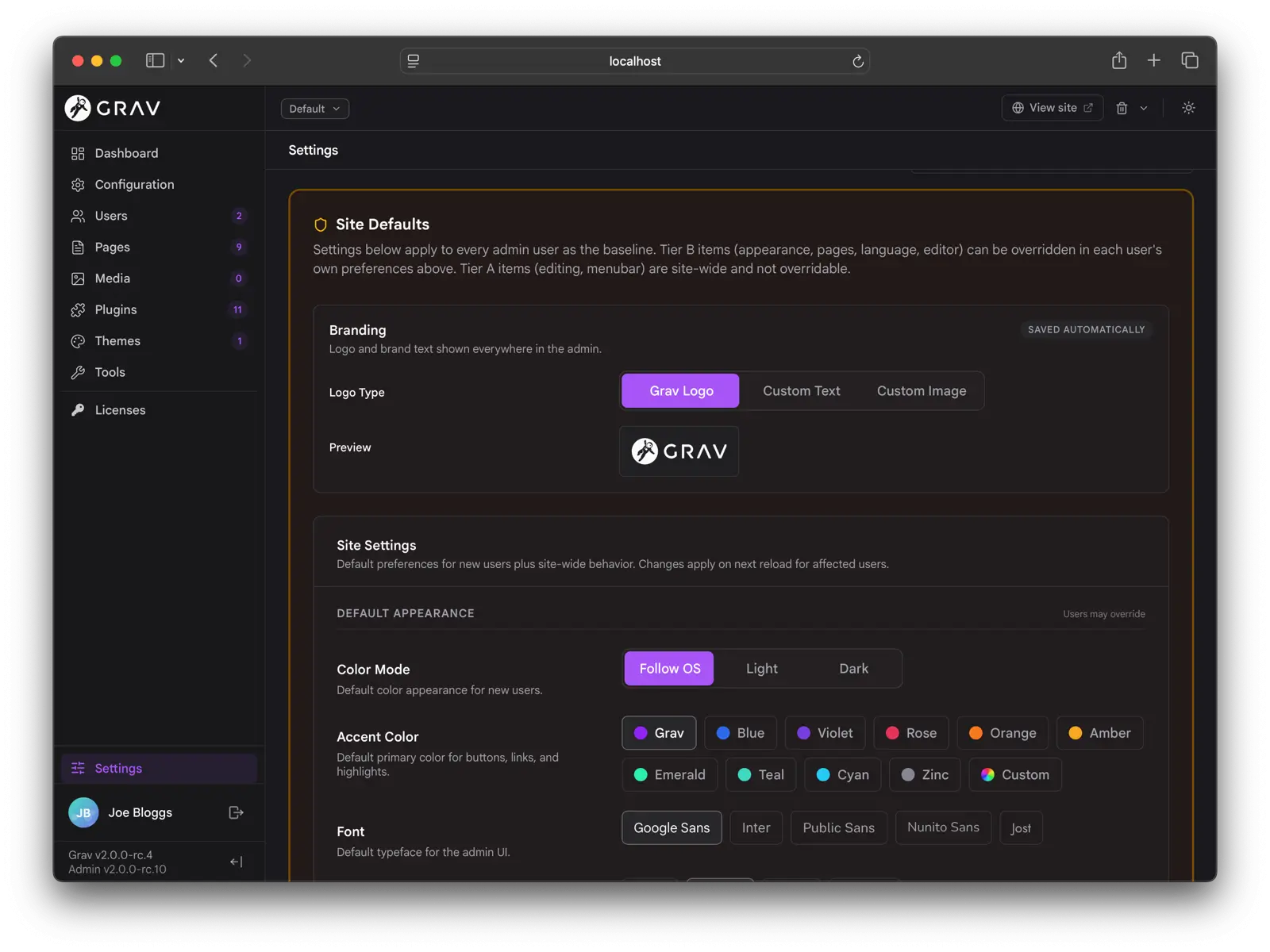Click the localhost address bar
Viewport: 1270px width, 952px height.
635,61
